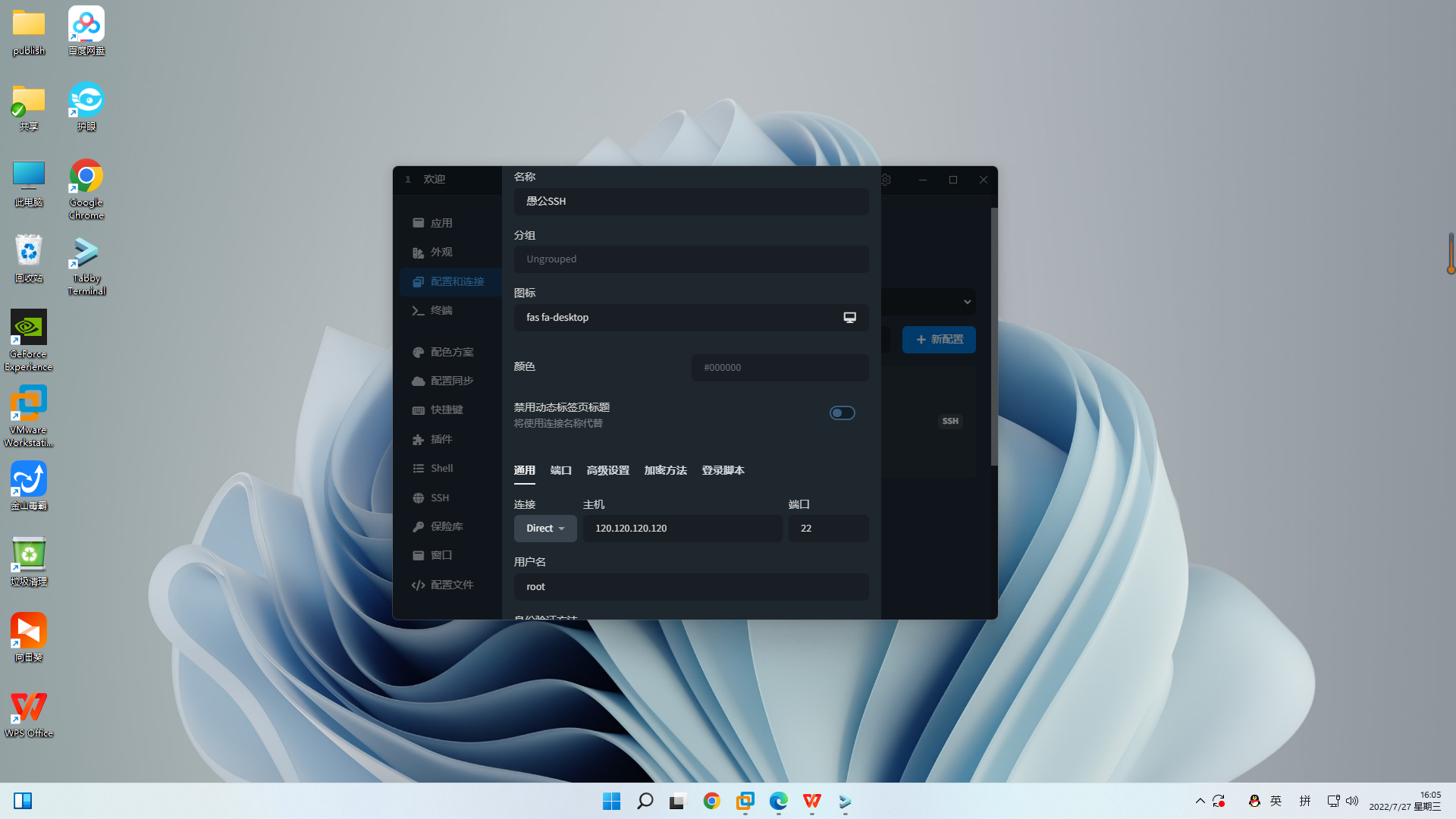The width and height of the screenshot is (1456, 819).
Task: Click the 配置和连接 menu item
Action: click(x=452, y=281)
